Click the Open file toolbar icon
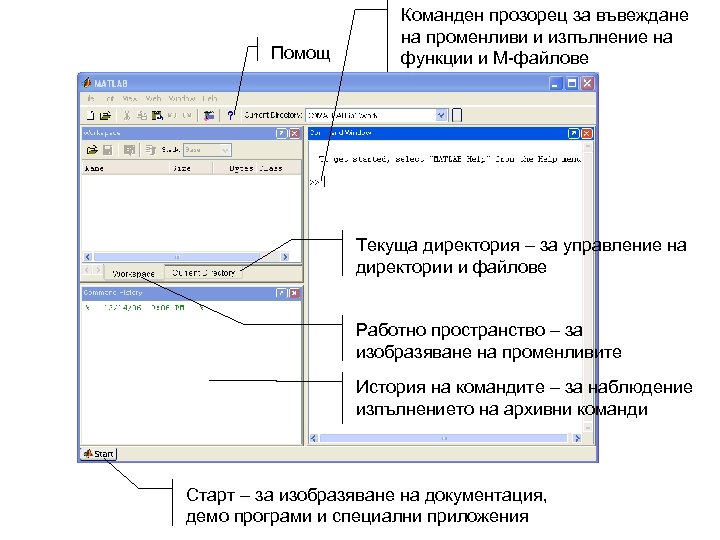The image size is (720, 540). pos(106,115)
